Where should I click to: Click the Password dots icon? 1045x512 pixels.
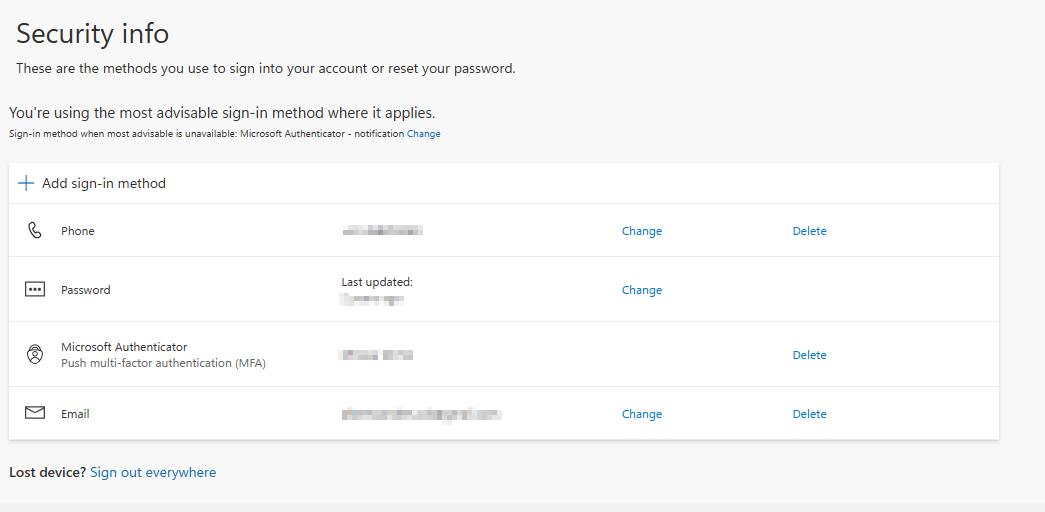(x=35, y=289)
